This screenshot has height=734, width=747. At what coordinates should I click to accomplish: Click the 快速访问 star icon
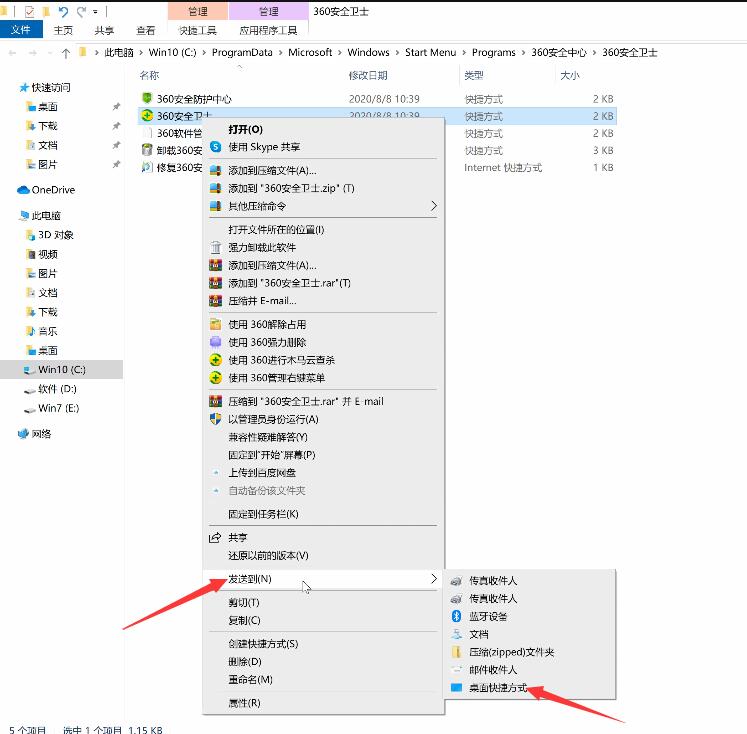click(x=24, y=87)
